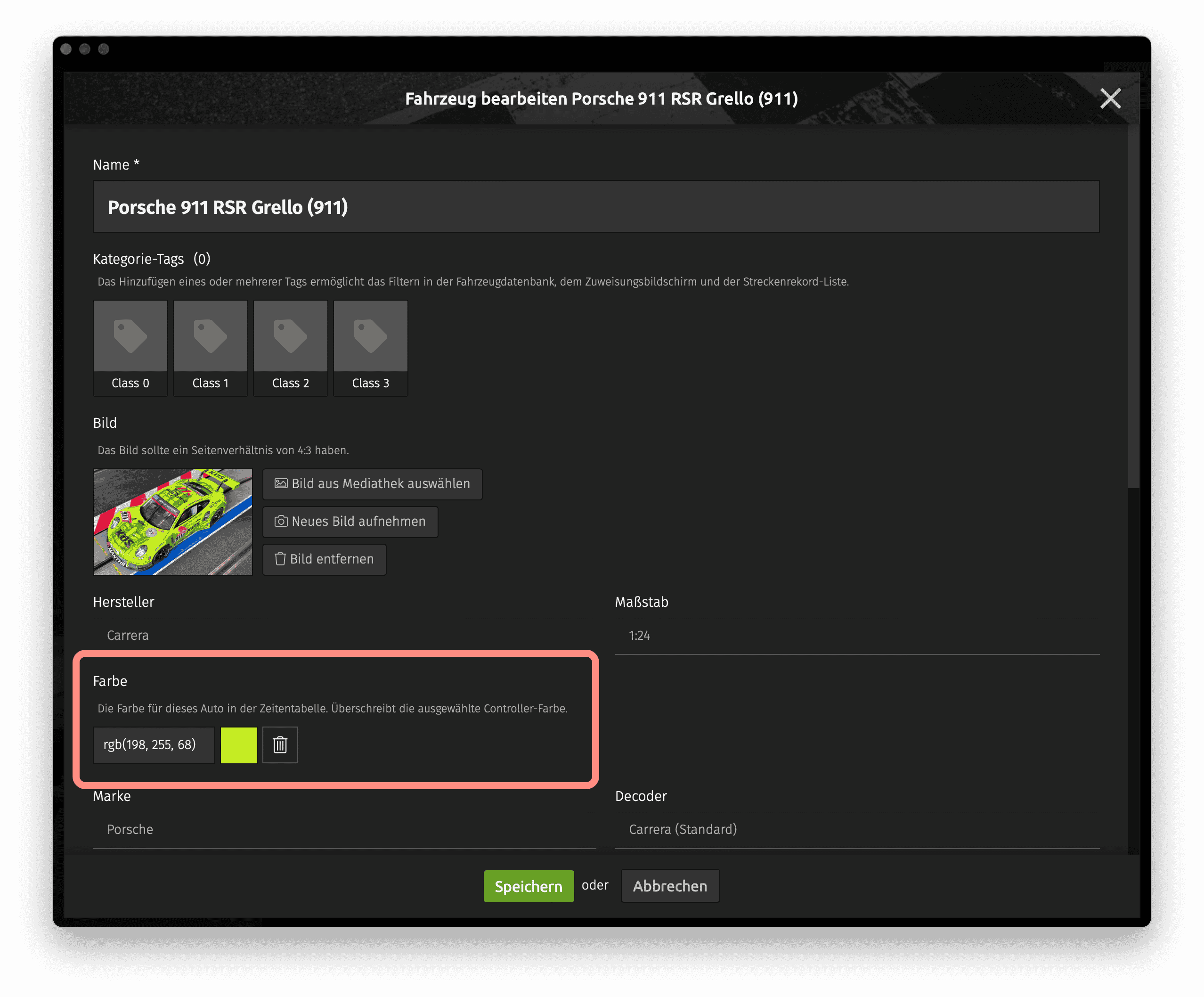The image size is (1204, 997).
Task: Click Bild entfernen button
Action: [324, 559]
